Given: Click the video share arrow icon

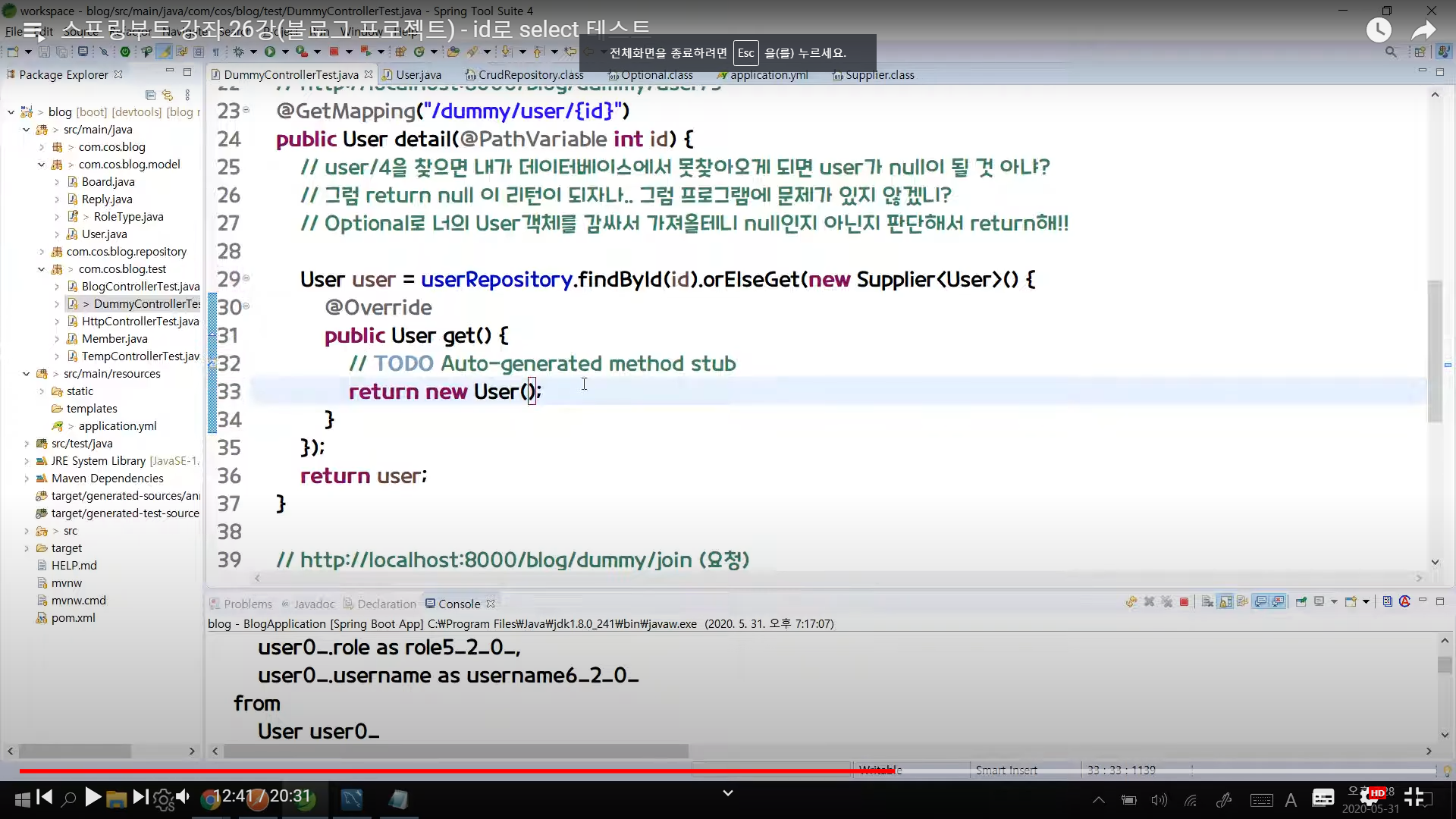Looking at the screenshot, I should point(1423,30).
